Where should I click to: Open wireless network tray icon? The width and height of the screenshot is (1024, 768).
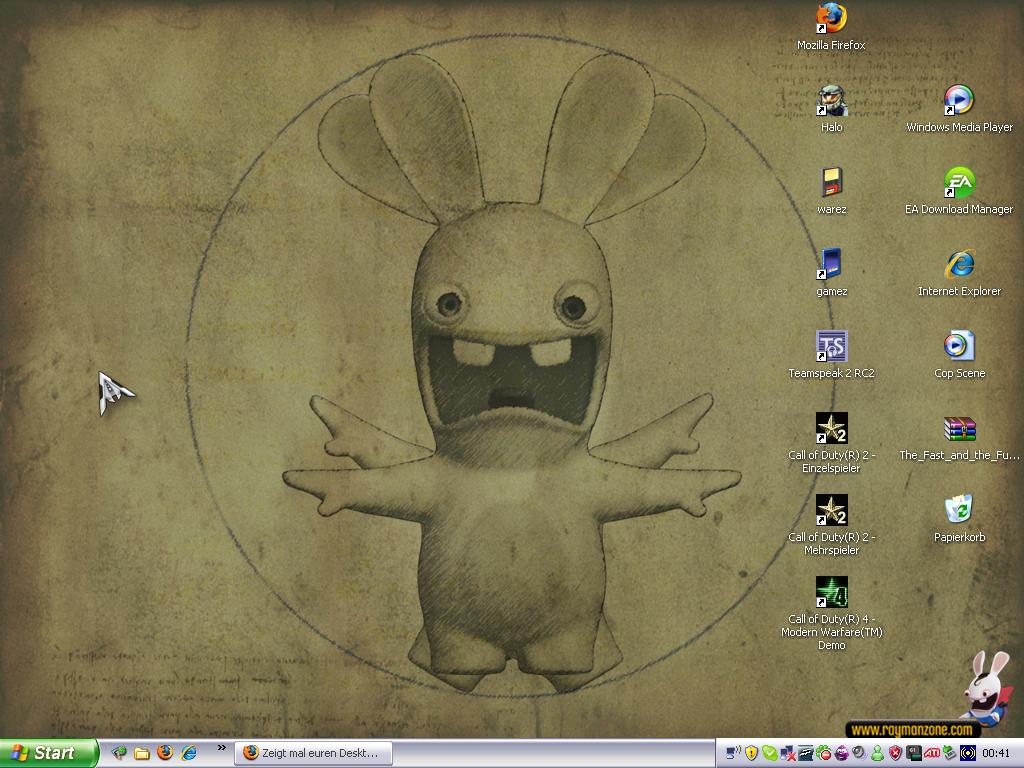[733, 753]
